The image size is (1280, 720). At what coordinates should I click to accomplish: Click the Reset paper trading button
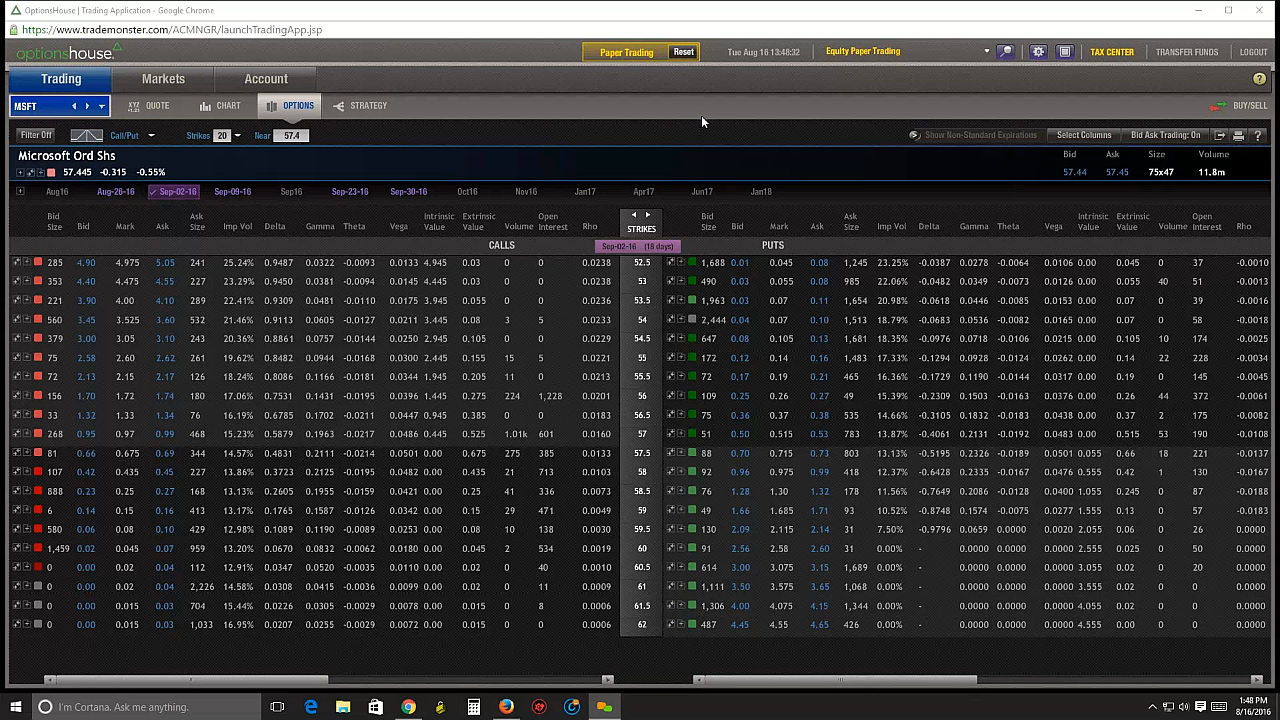tap(683, 52)
